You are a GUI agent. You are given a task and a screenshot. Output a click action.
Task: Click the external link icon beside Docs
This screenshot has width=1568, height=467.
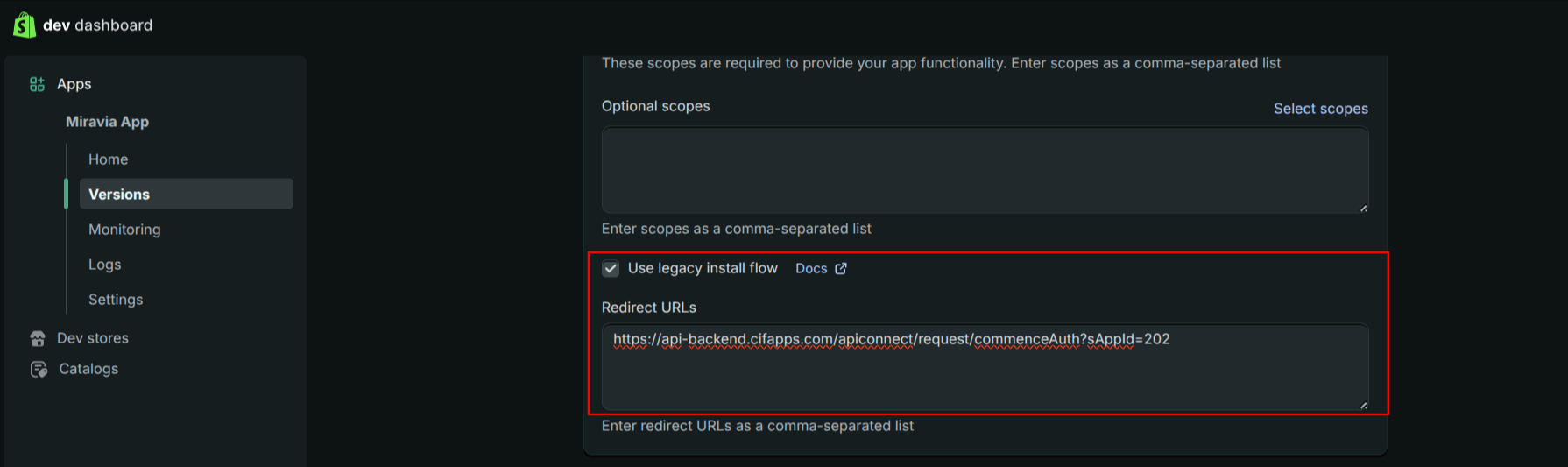(x=841, y=269)
